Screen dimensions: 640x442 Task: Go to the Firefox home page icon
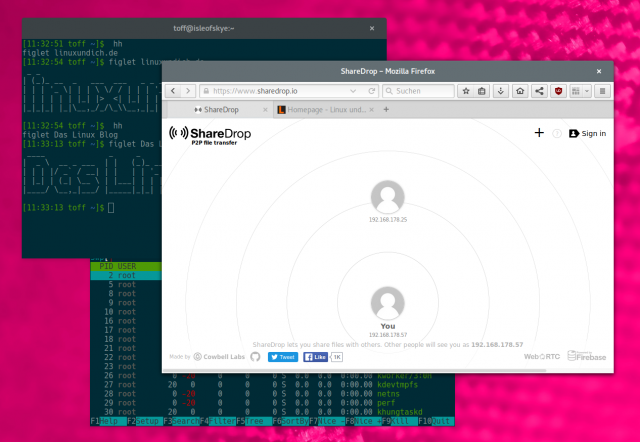pyautogui.click(x=520, y=91)
